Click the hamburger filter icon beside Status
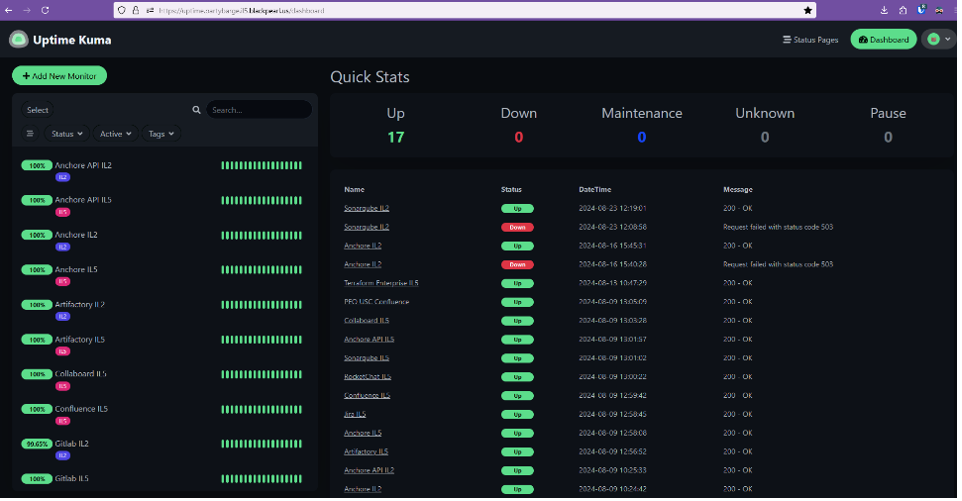 point(29,134)
